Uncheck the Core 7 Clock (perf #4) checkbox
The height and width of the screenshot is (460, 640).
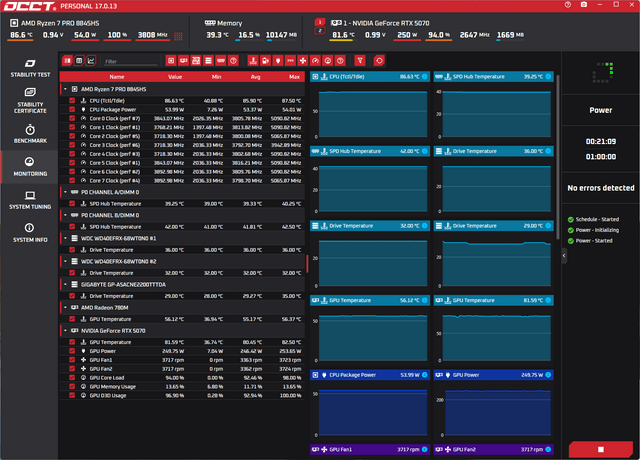(x=72, y=180)
